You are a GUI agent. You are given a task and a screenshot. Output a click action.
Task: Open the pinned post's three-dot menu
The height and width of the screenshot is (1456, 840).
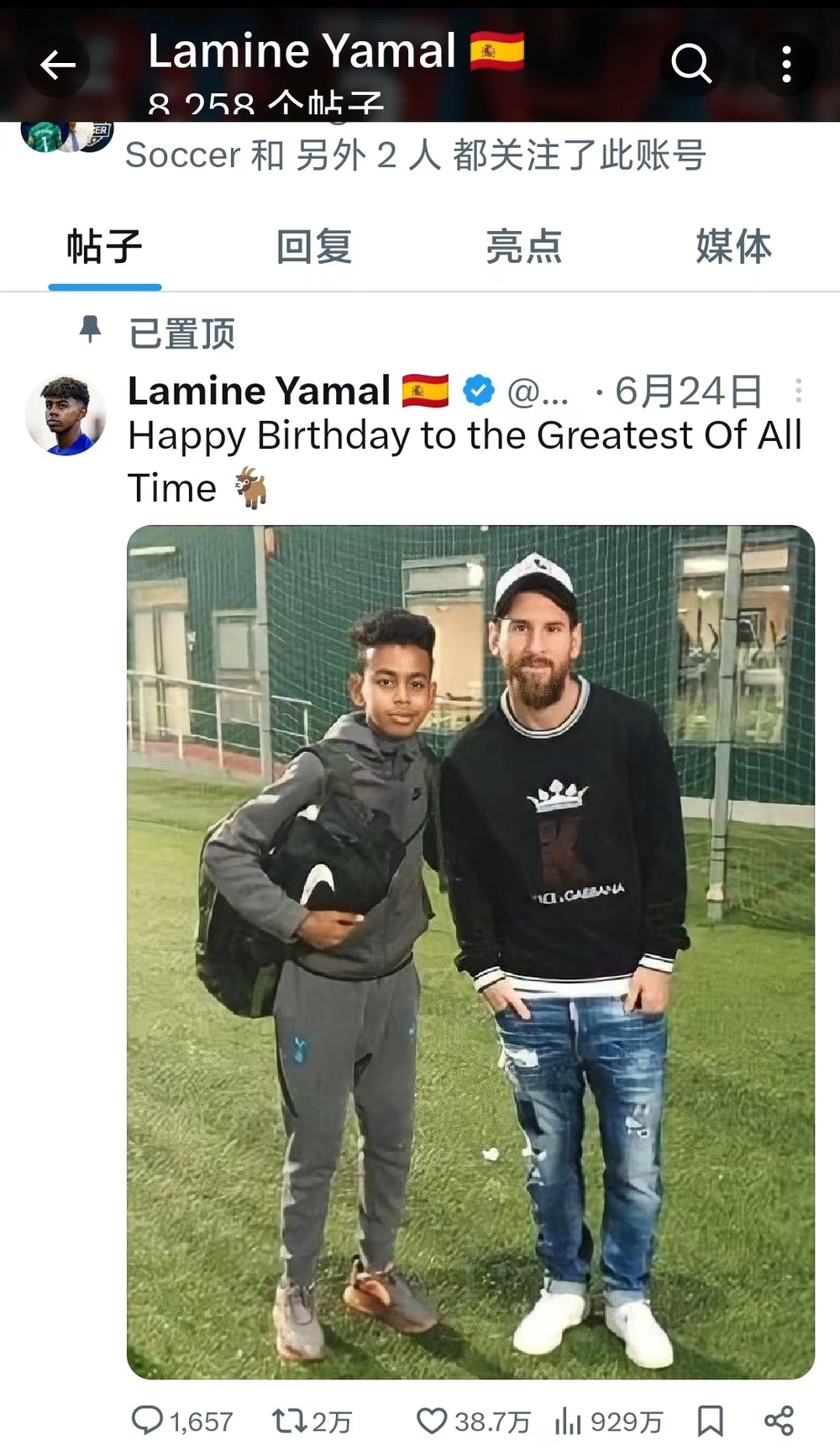click(x=798, y=391)
